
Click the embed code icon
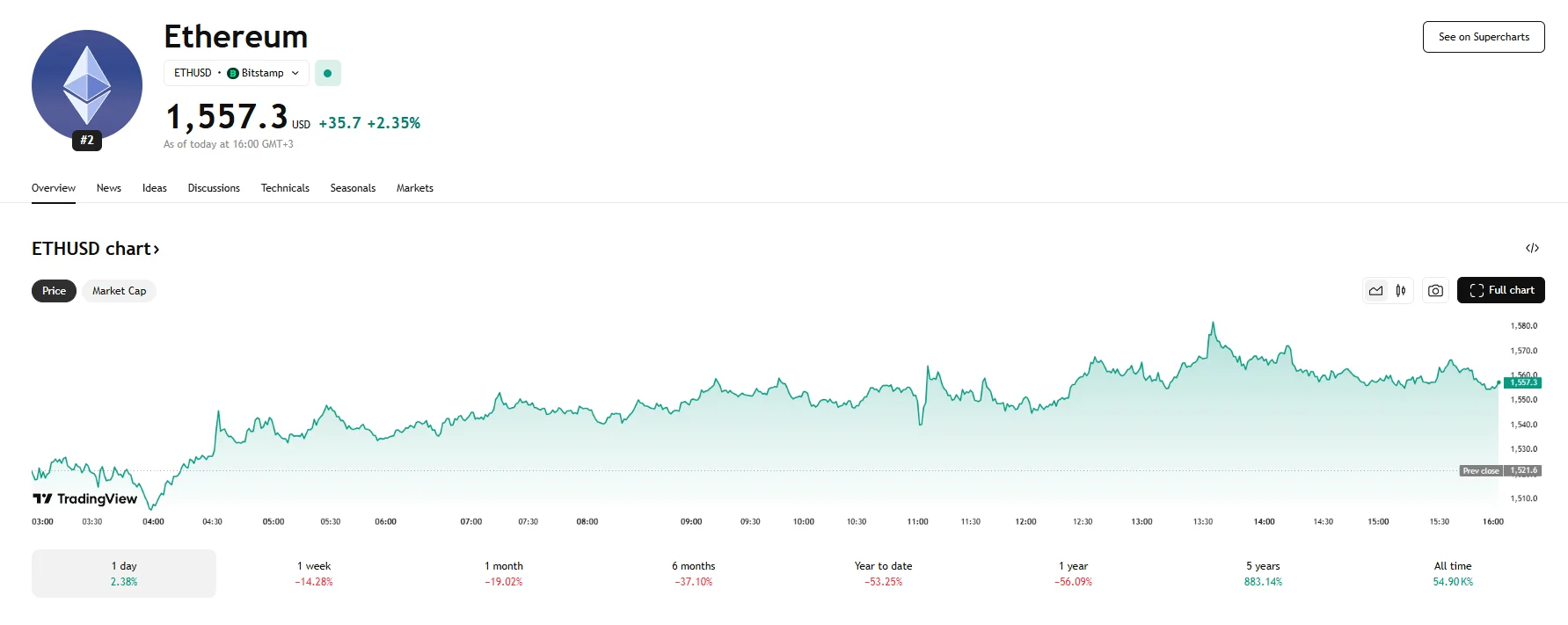pos(1532,249)
